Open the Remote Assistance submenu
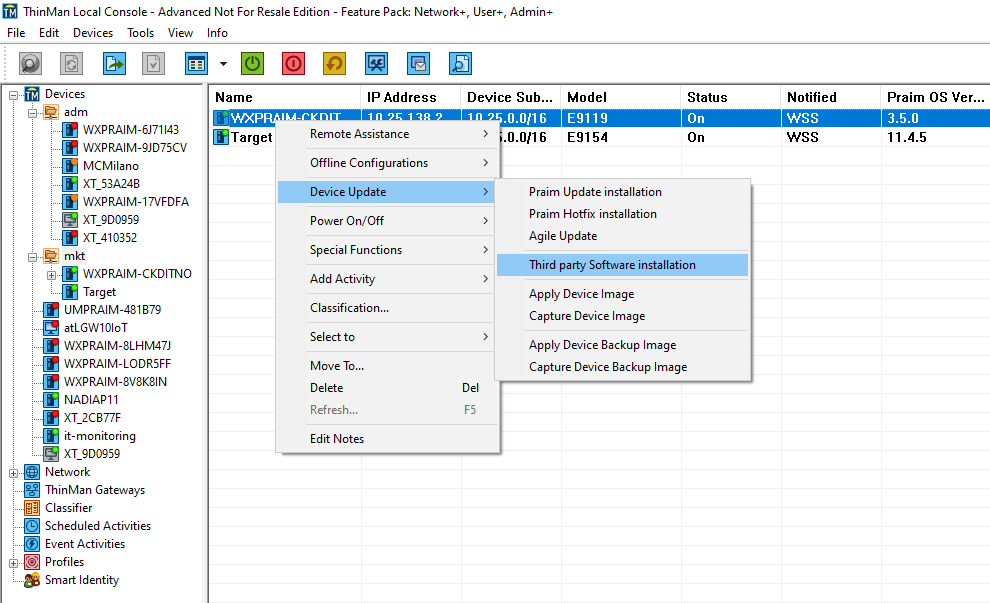The image size is (990, 603). (388, 134)
